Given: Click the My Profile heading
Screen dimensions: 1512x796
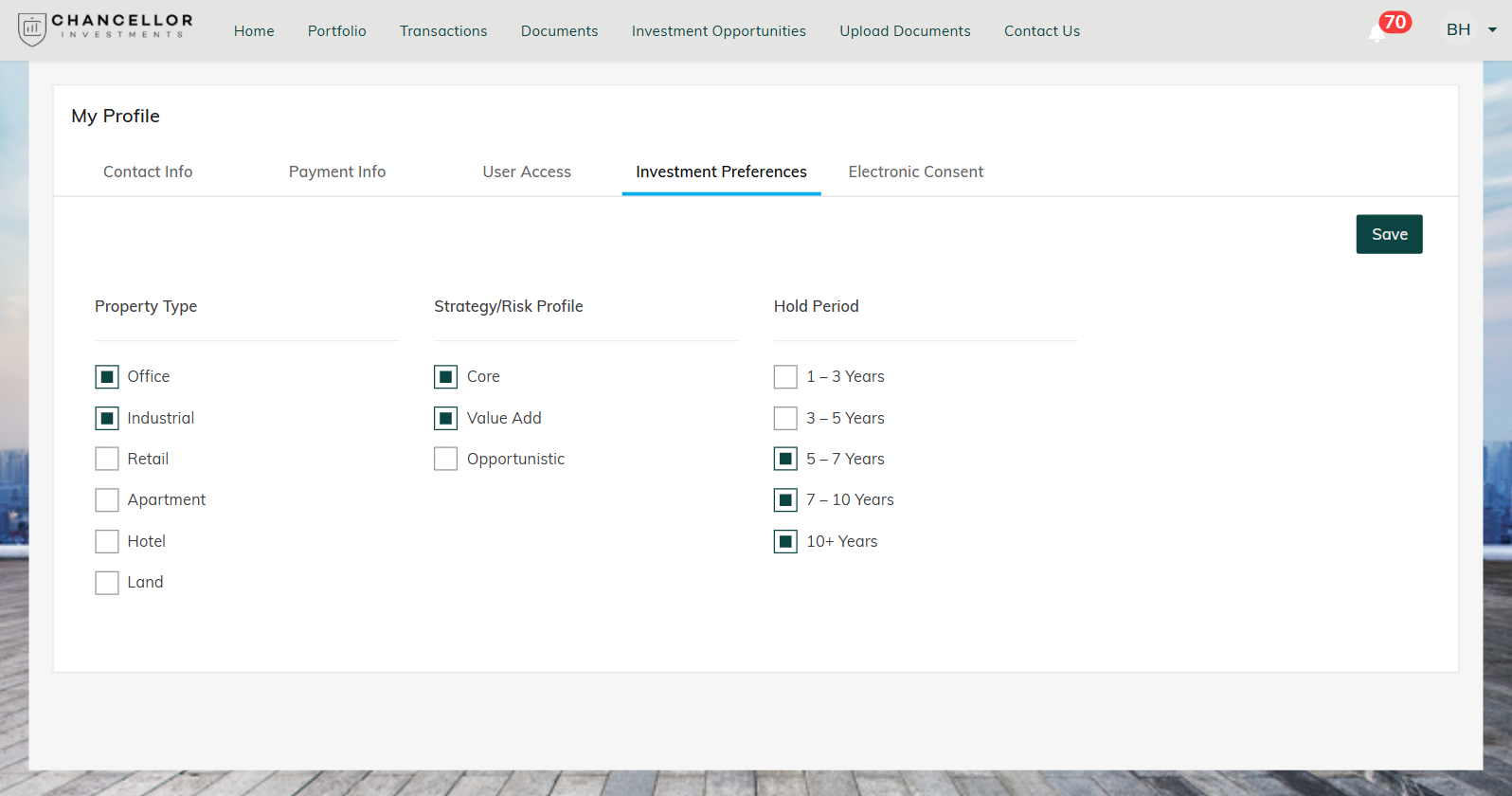Looking at the screenshot, I should pyautogui.click(x=116, y=116).
